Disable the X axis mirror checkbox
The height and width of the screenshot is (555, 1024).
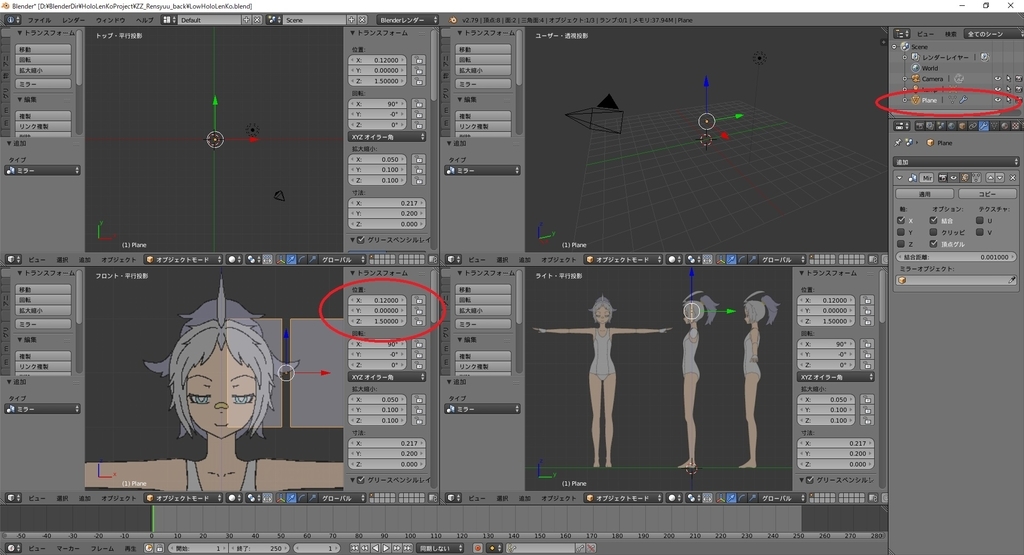(901, 221)
